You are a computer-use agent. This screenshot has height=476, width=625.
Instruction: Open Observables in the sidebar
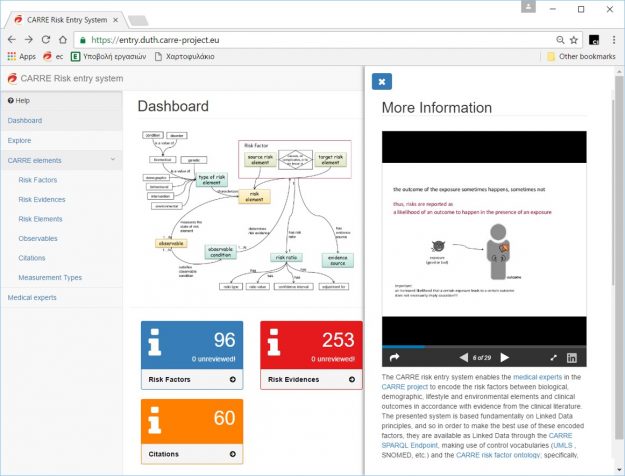point(37,238)
